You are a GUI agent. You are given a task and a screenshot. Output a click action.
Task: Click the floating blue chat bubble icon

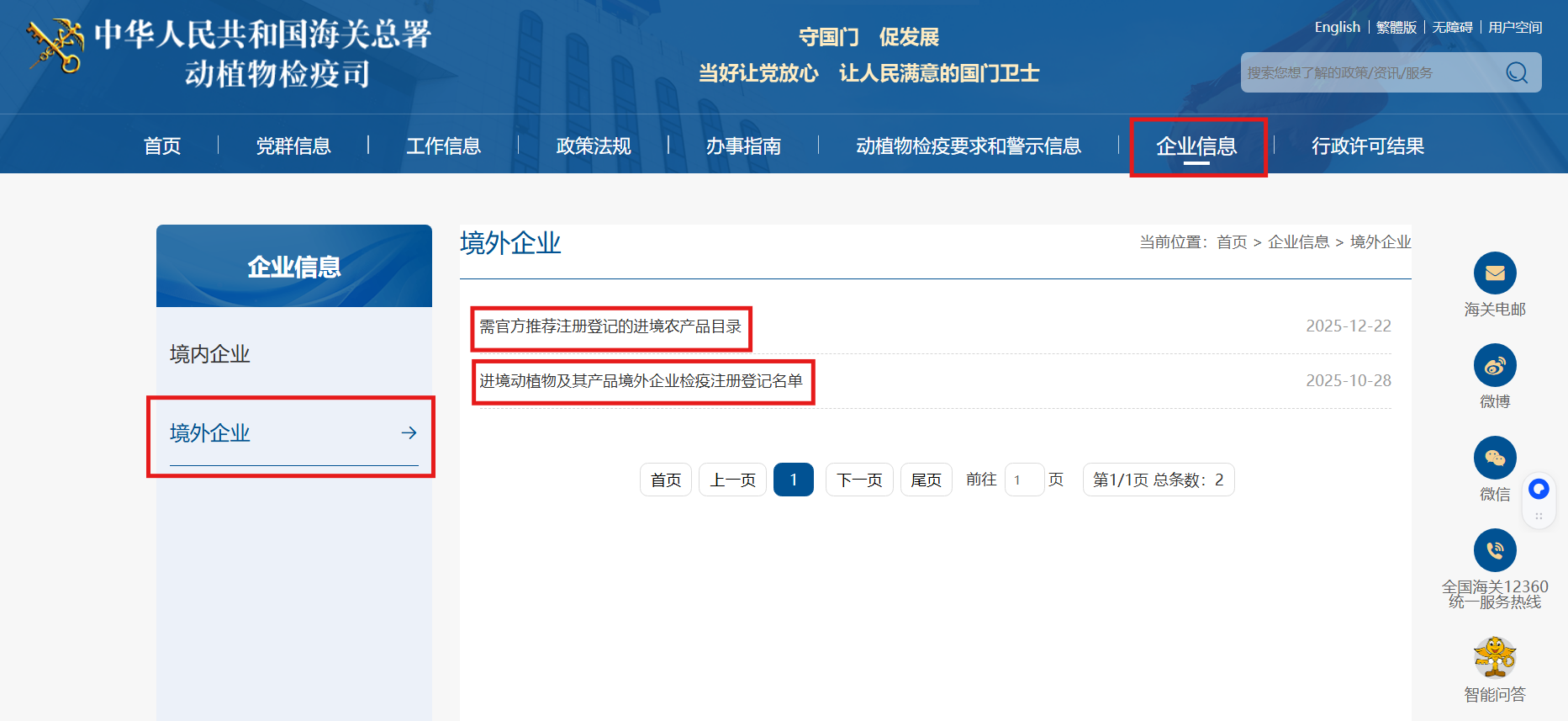coord(1538,489)
